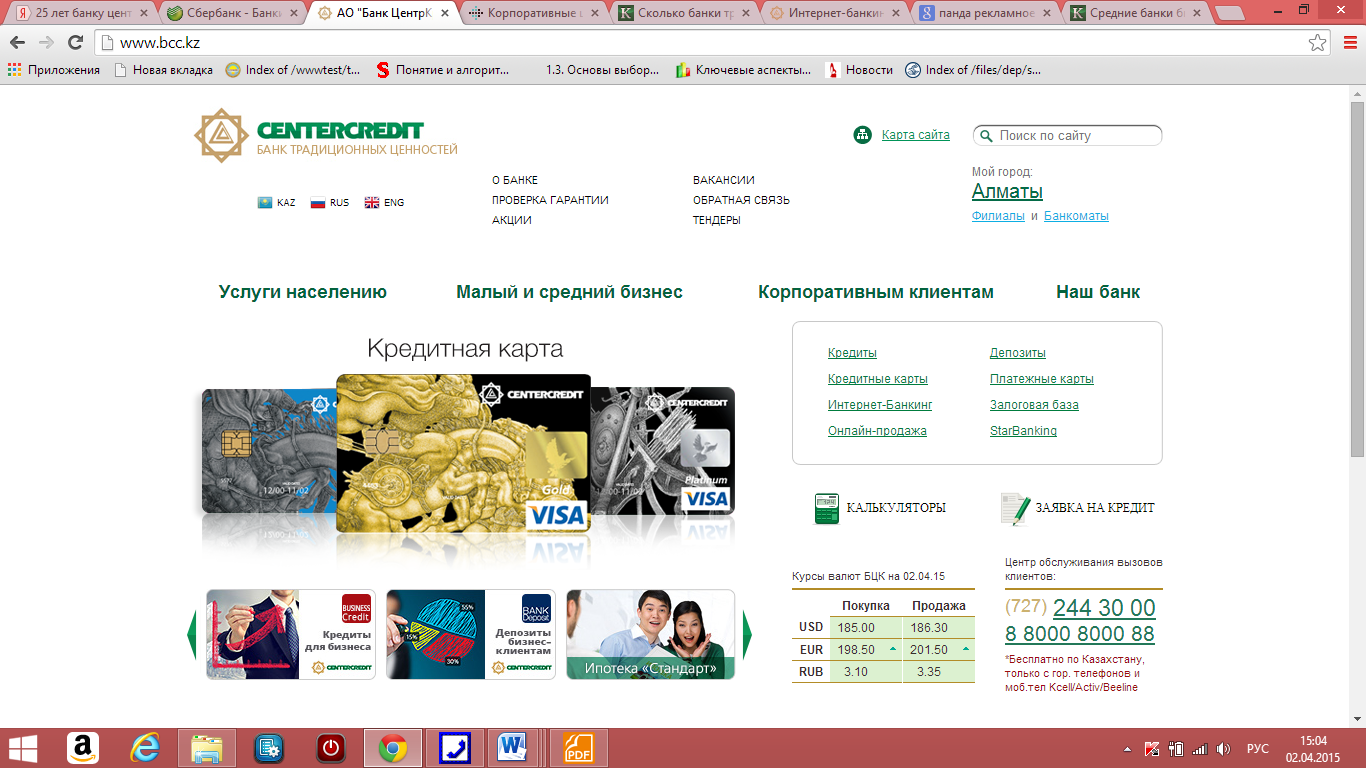
Task: Open the 'ВАКАНСИИ' link
Action: pos(724,180)
